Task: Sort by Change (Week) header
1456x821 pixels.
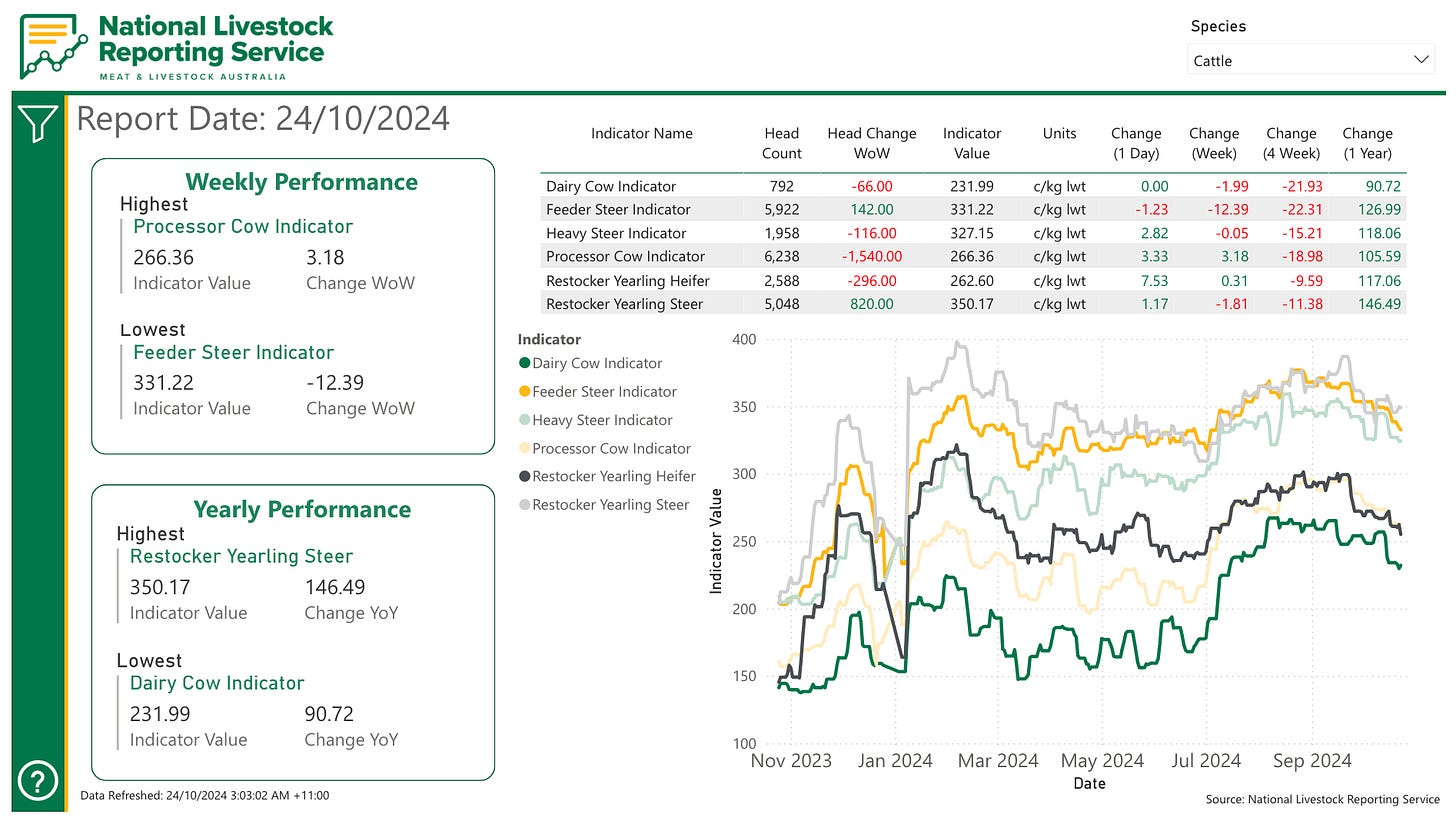Action: (x=1213, y=143)
